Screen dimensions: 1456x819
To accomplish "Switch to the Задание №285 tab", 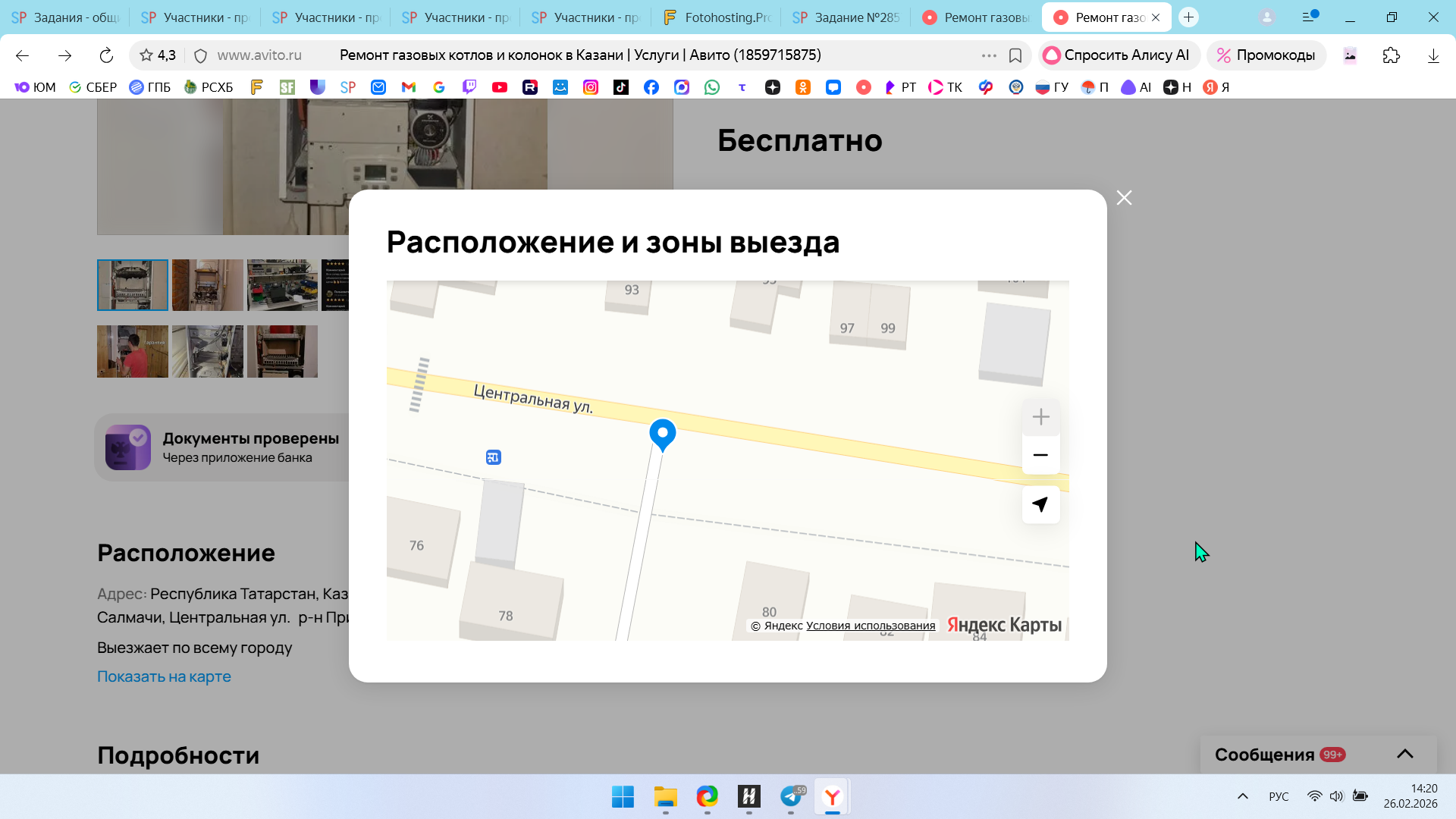I will point(846,17).
